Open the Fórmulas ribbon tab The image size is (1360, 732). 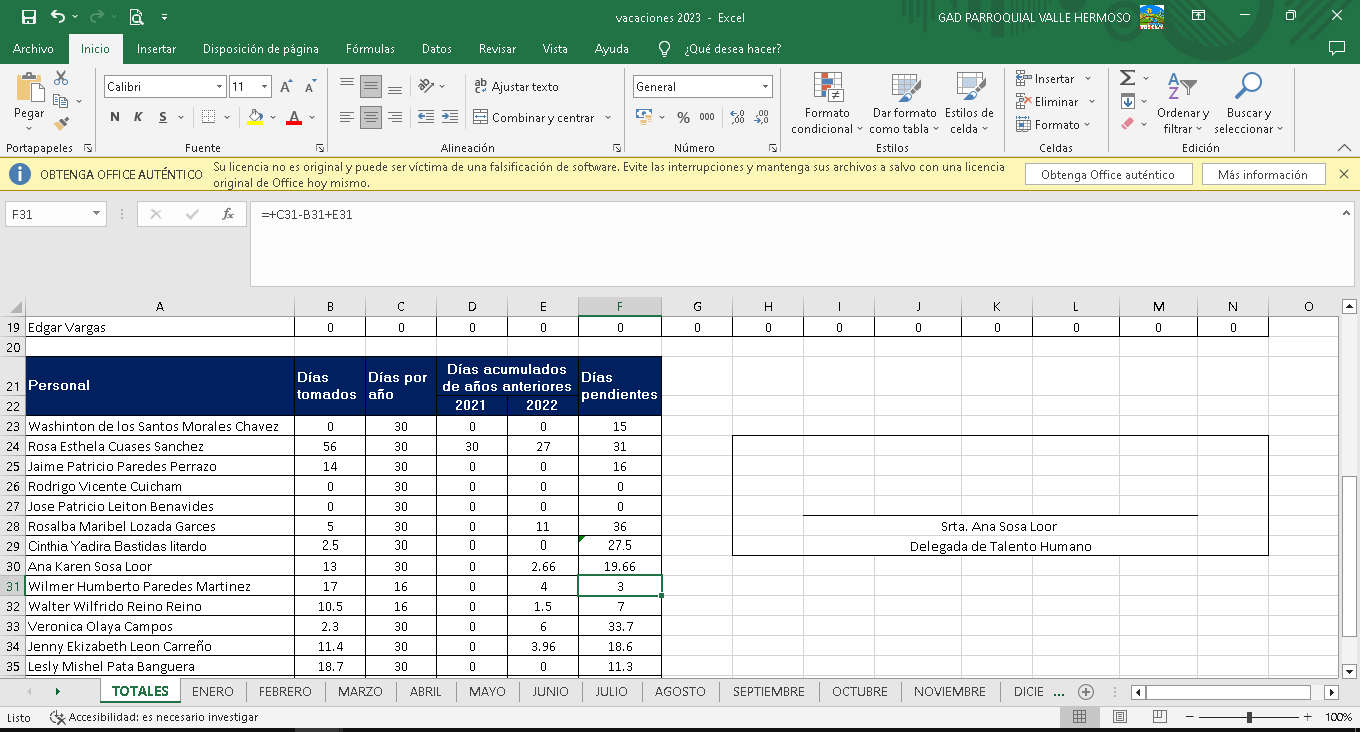click(370, 49)
